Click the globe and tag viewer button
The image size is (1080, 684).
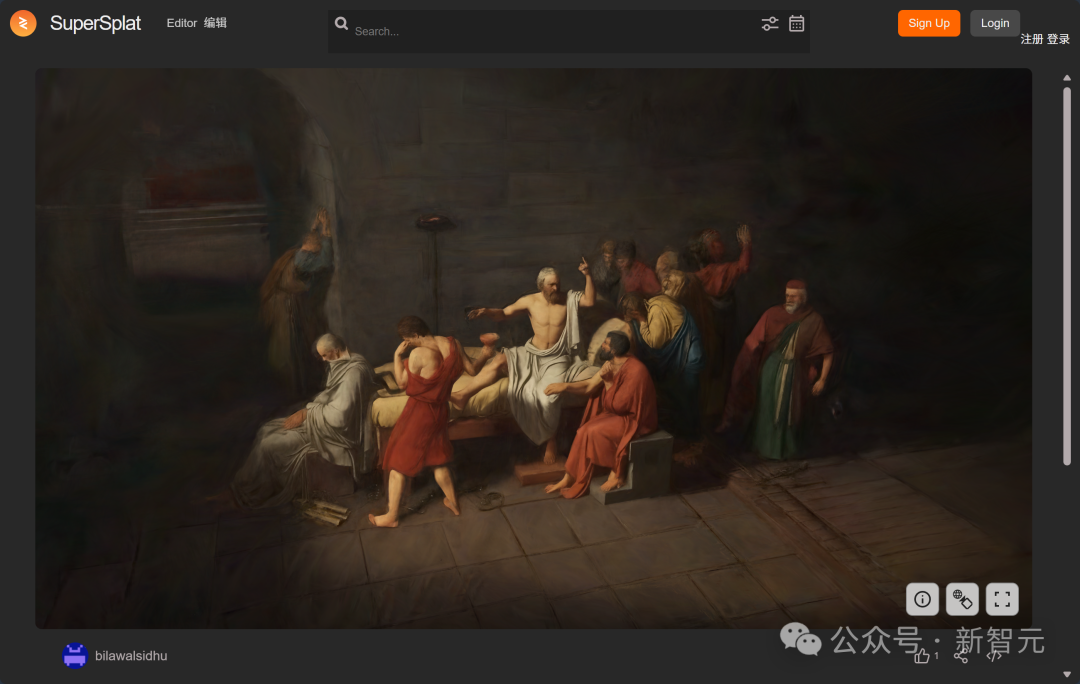tap(962, 599)
